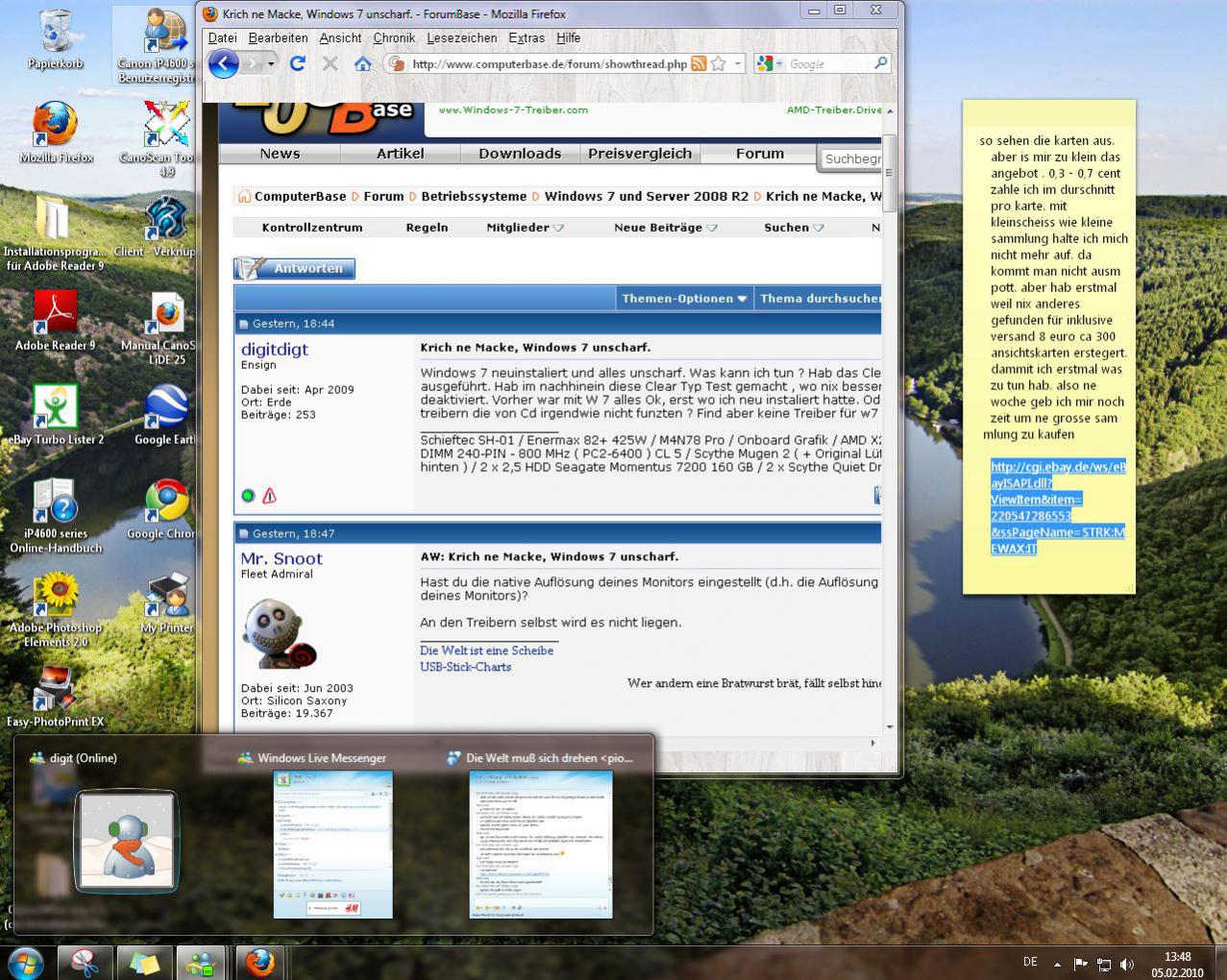The width and height of the screenshot is (1227, 980).
Task: Expand the Themen-Optionen dropdown
Action: point(684,299)
